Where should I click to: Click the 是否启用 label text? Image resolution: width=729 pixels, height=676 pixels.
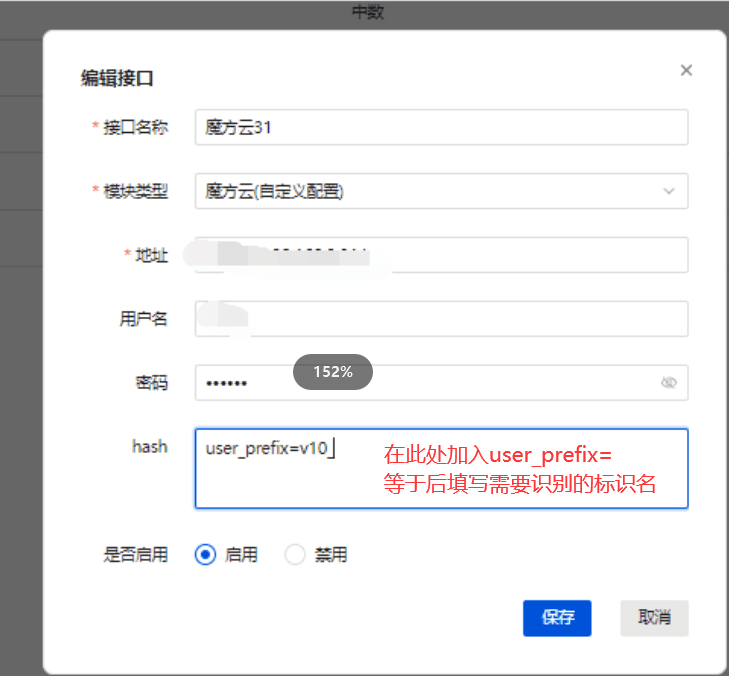click(135, 555)
